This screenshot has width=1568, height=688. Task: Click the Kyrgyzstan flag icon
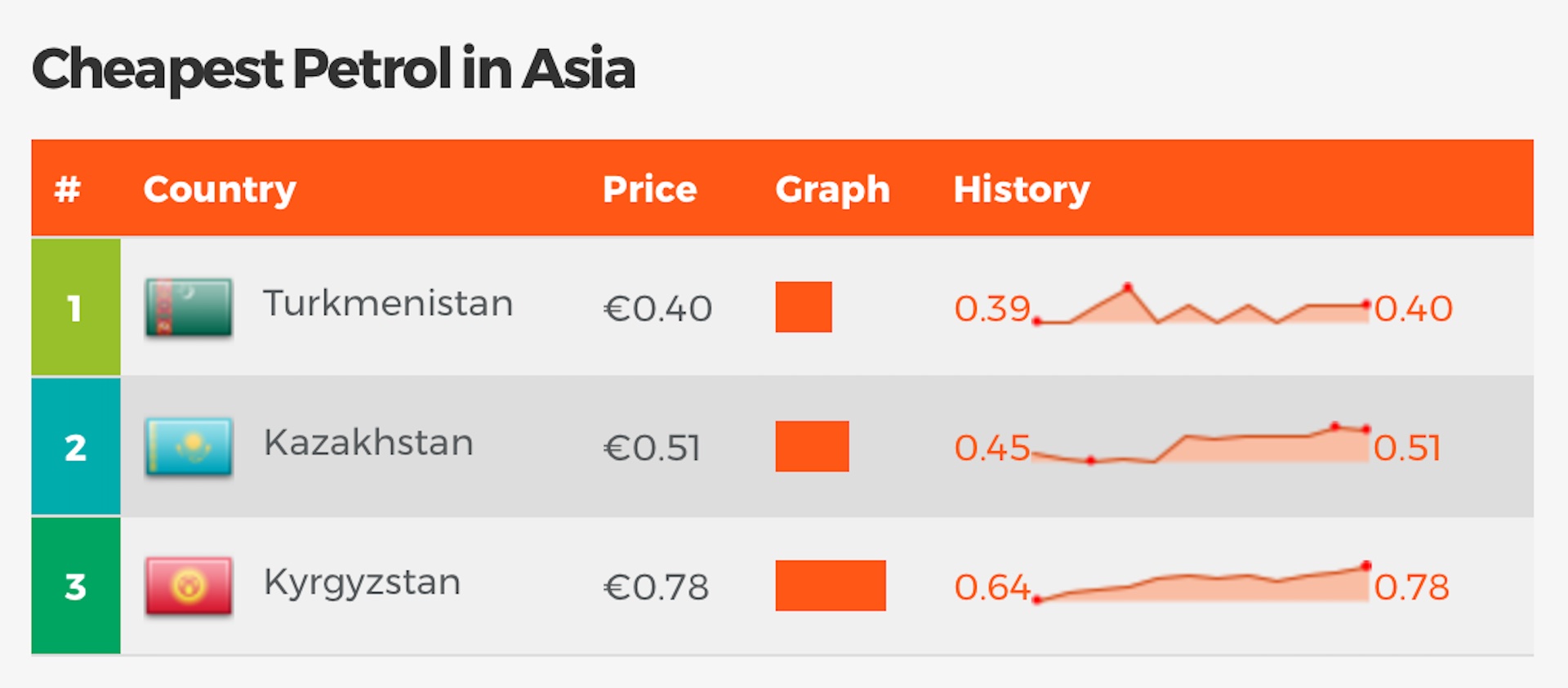pos(189,586)
